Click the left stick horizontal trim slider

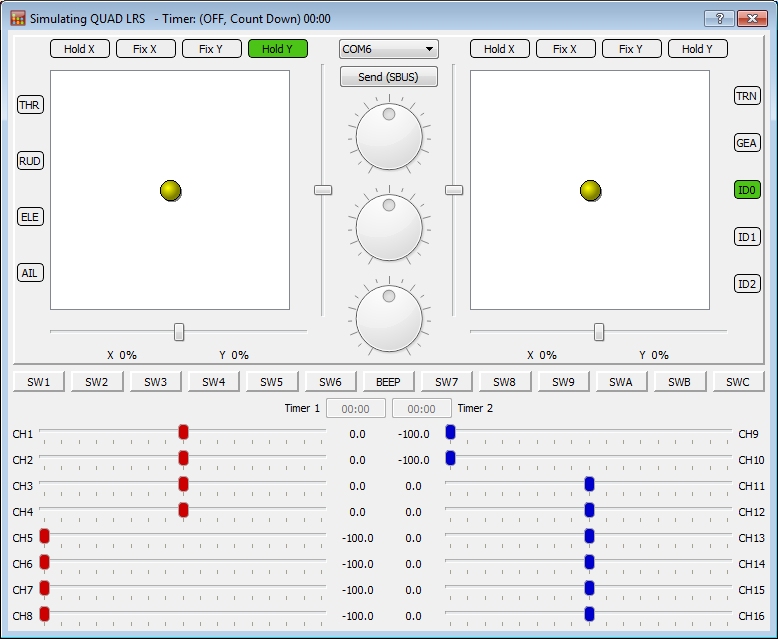(x=179, y=332)
